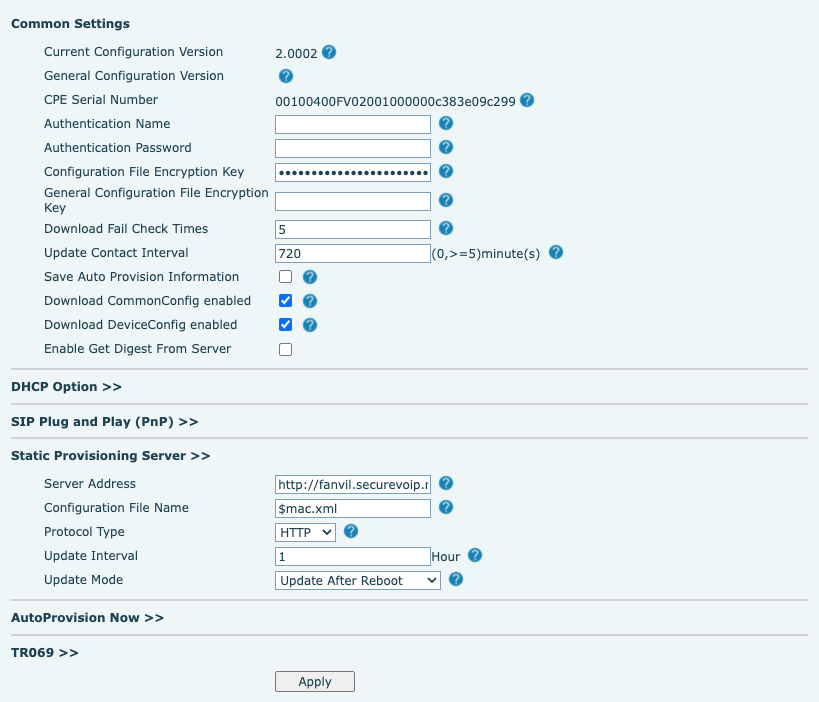
Task: Click help icon for Authentication Password
Action: coord(446,147)
